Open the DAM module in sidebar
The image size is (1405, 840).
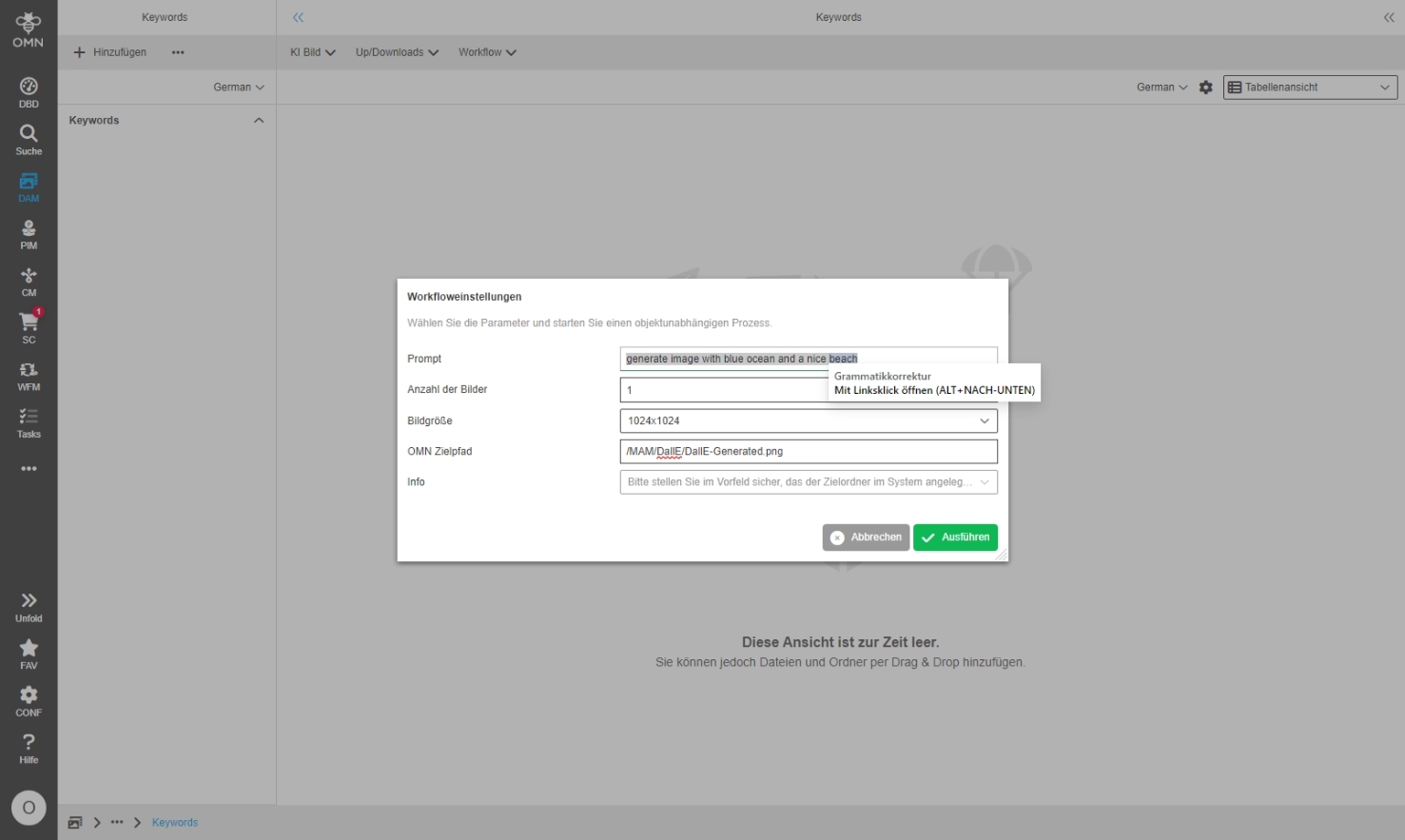click(x=29, y=187)
